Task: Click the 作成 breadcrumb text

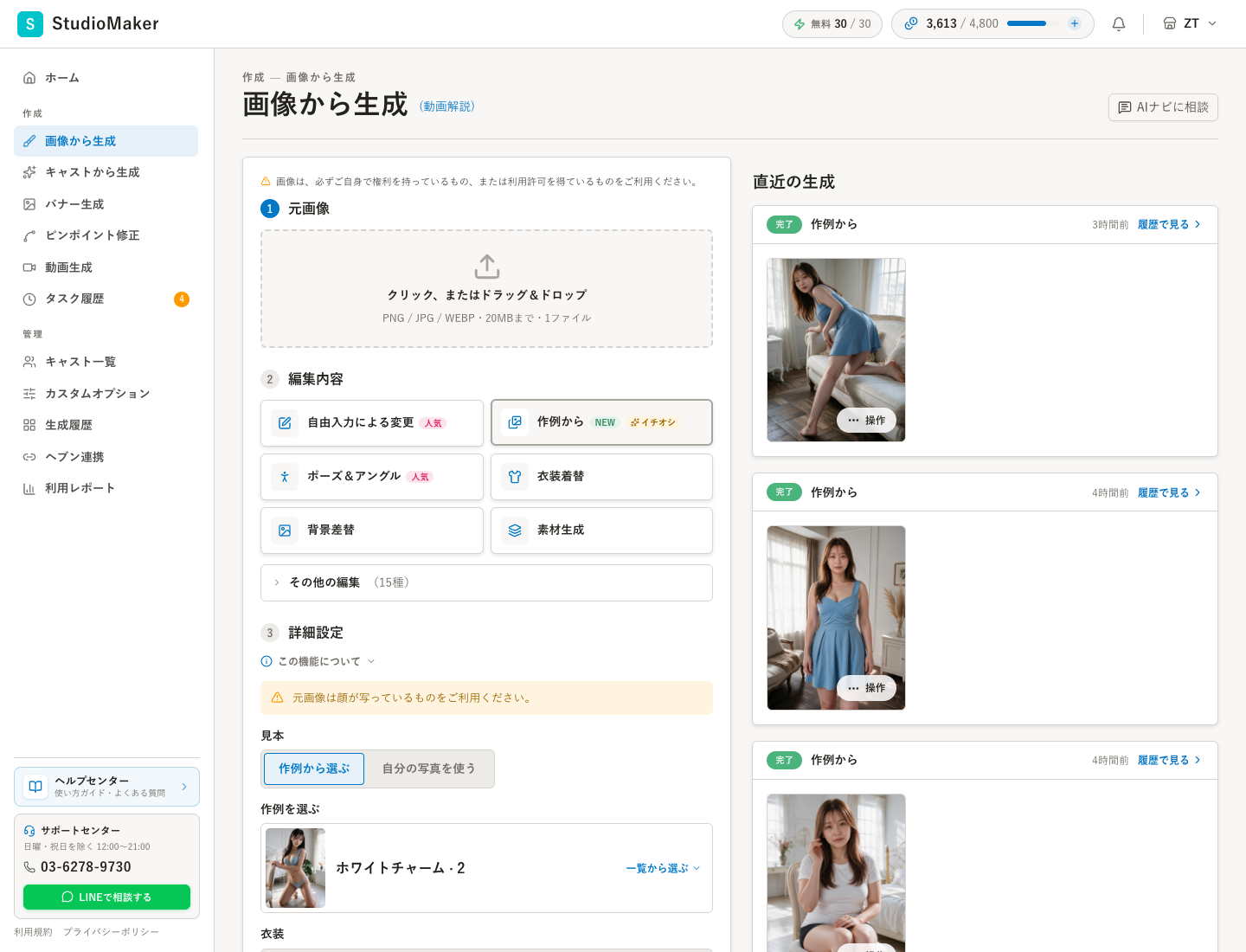Action: [254, 78]
